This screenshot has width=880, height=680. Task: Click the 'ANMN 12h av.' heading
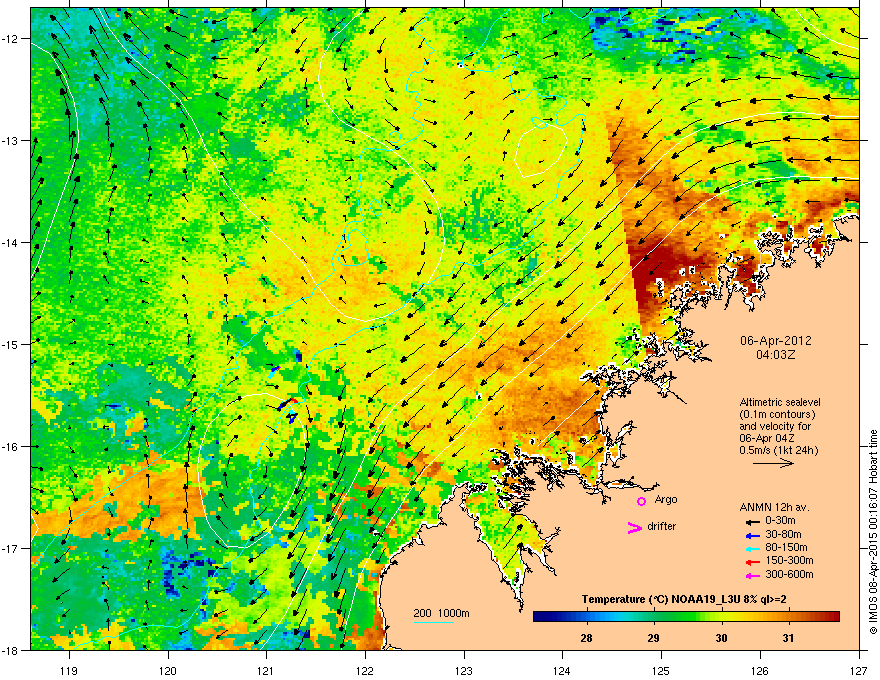tap(774, 507)
